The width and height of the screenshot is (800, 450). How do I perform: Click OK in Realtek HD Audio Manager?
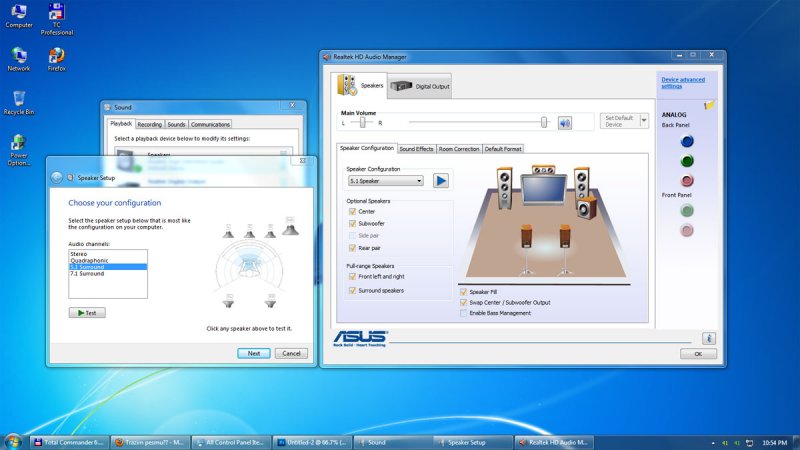click(698, 354)
